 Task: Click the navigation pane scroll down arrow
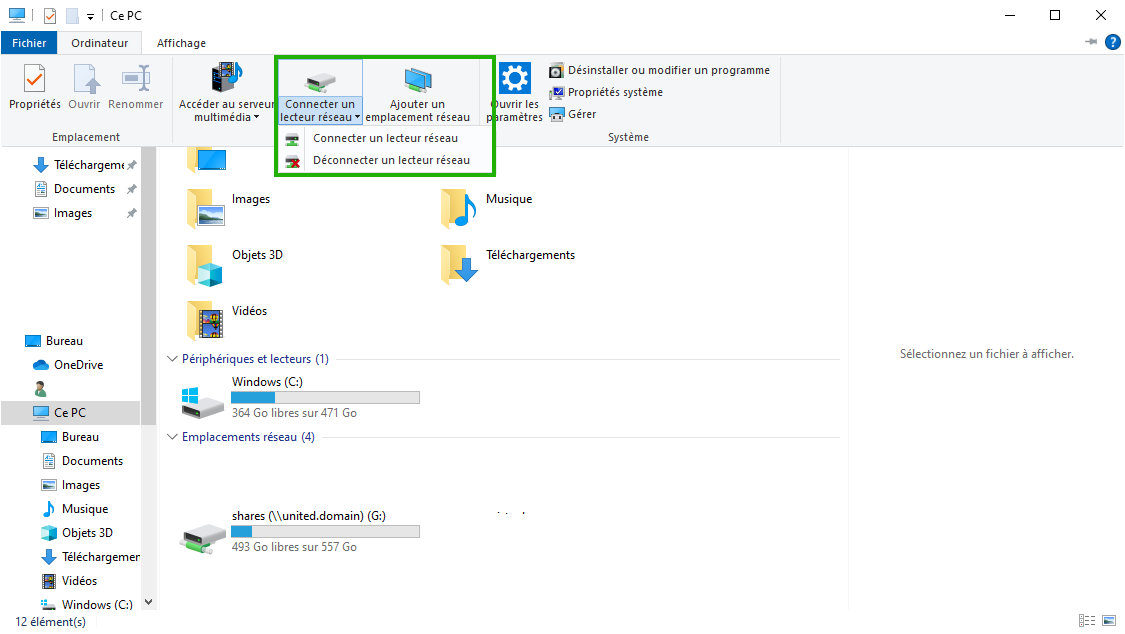[x=149, y=602]
